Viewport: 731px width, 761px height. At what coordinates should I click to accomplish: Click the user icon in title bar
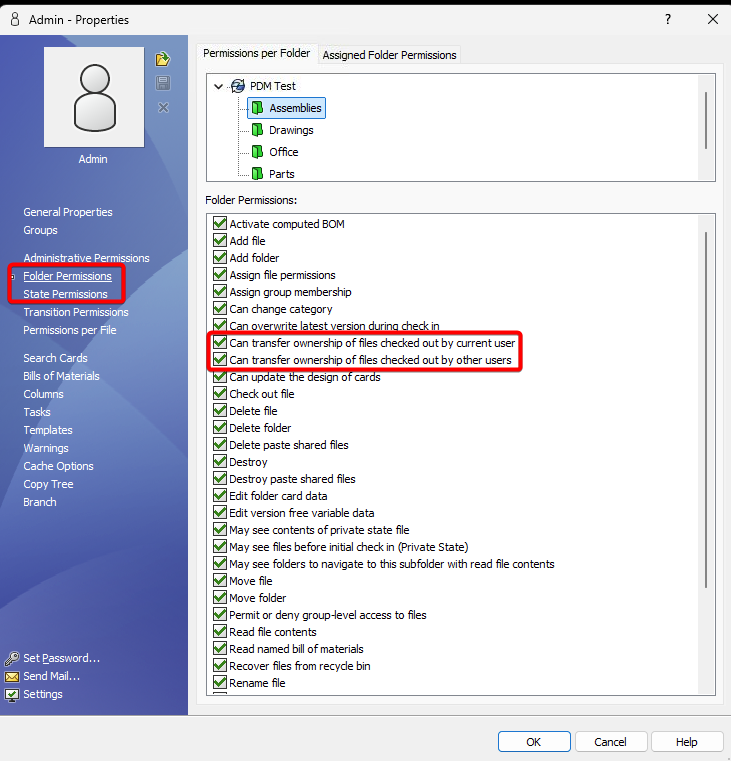[x=15, y=19]
